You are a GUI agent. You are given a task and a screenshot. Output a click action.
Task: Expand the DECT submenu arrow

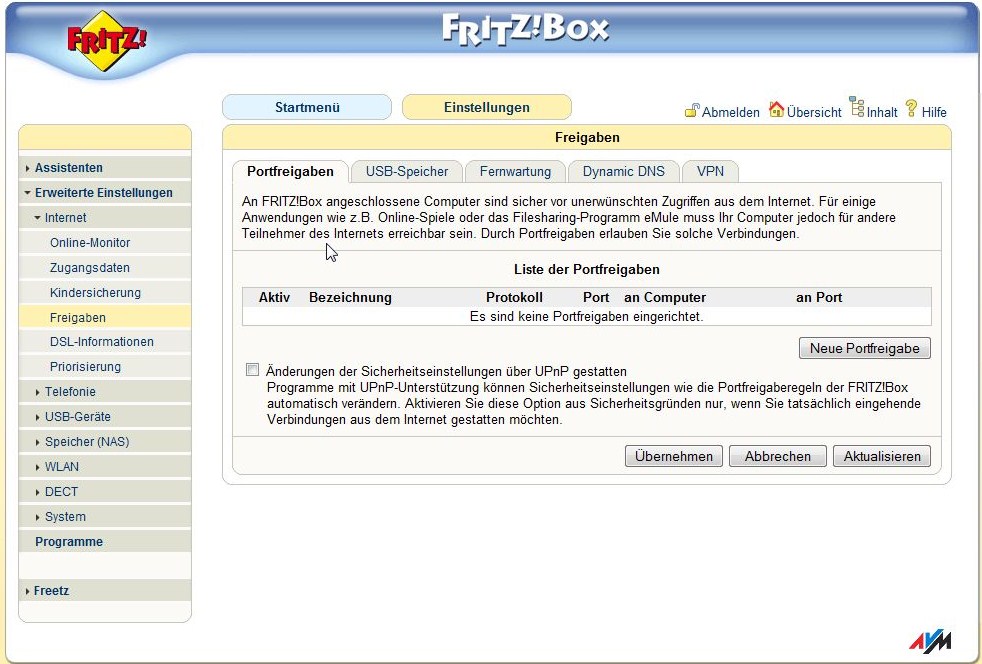click(x=38, y=492)
